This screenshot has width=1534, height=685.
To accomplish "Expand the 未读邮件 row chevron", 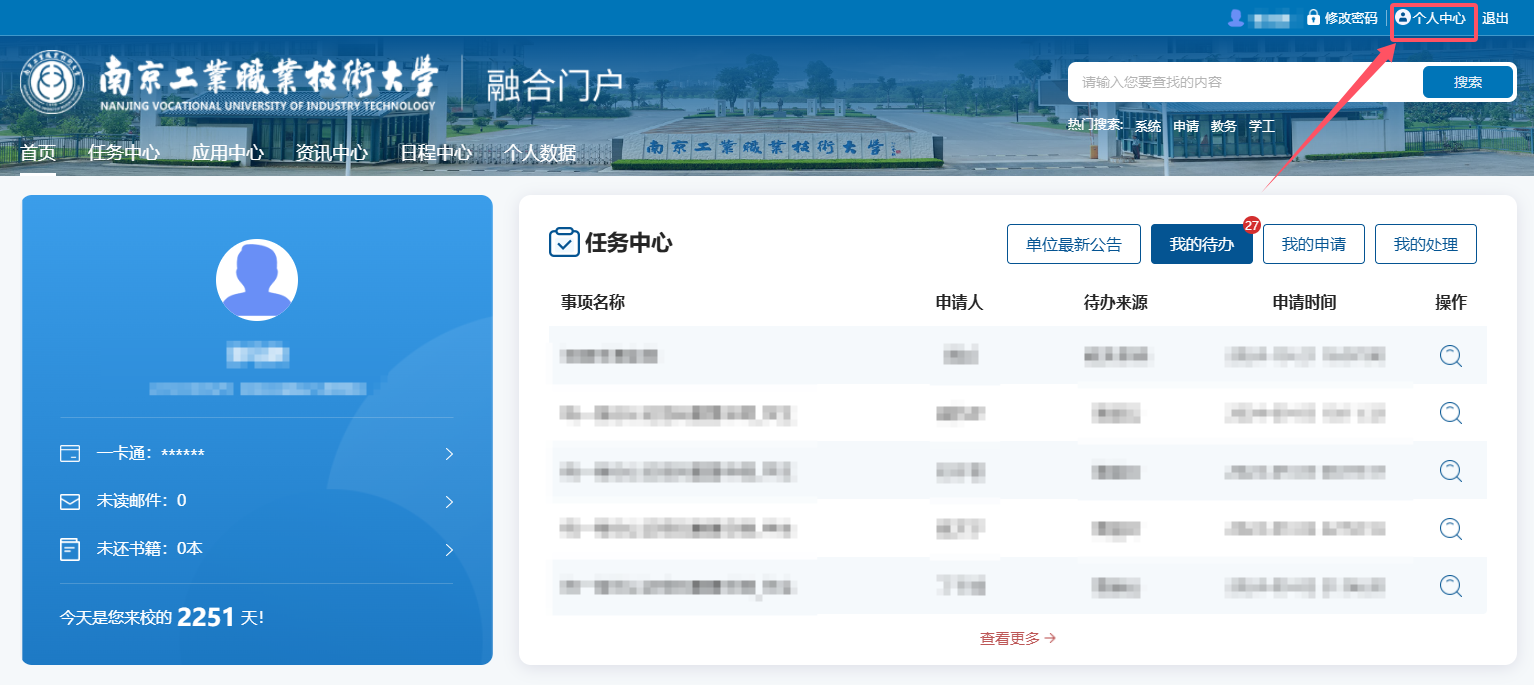I will click(449, 502).
